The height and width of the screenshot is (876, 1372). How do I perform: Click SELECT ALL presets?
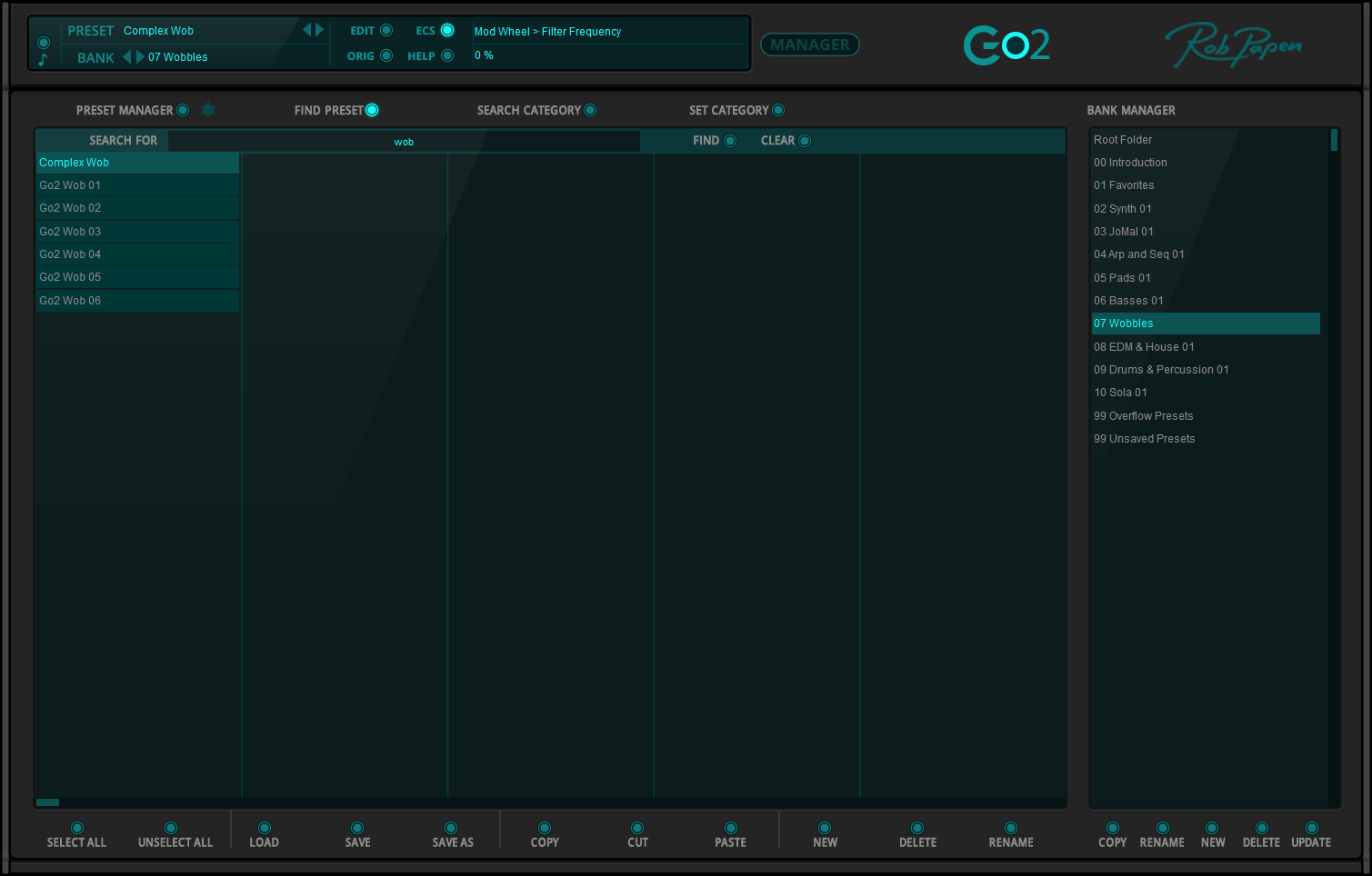[77, 828]
